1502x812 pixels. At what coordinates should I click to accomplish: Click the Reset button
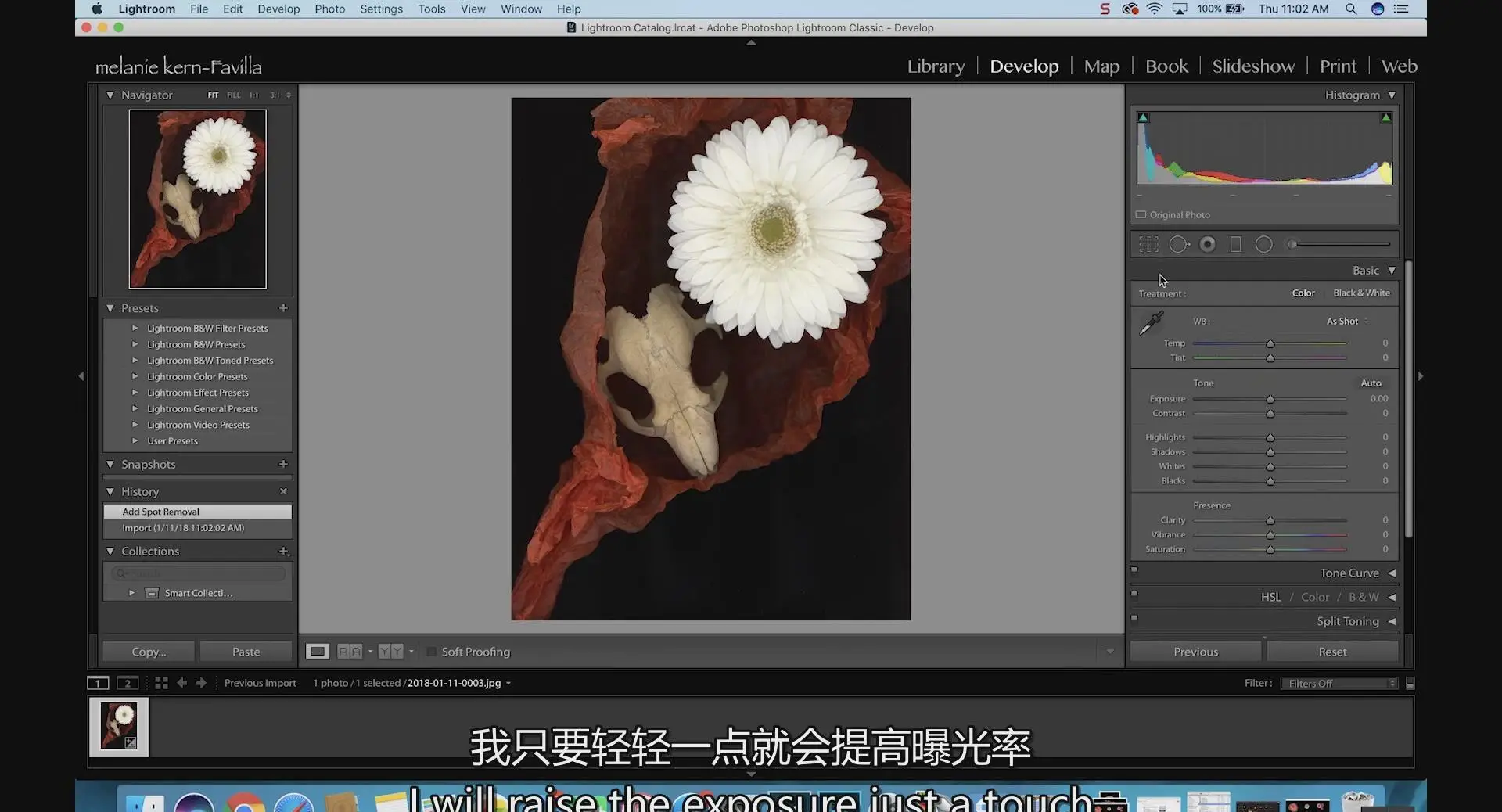click(x=1332, y=652)
